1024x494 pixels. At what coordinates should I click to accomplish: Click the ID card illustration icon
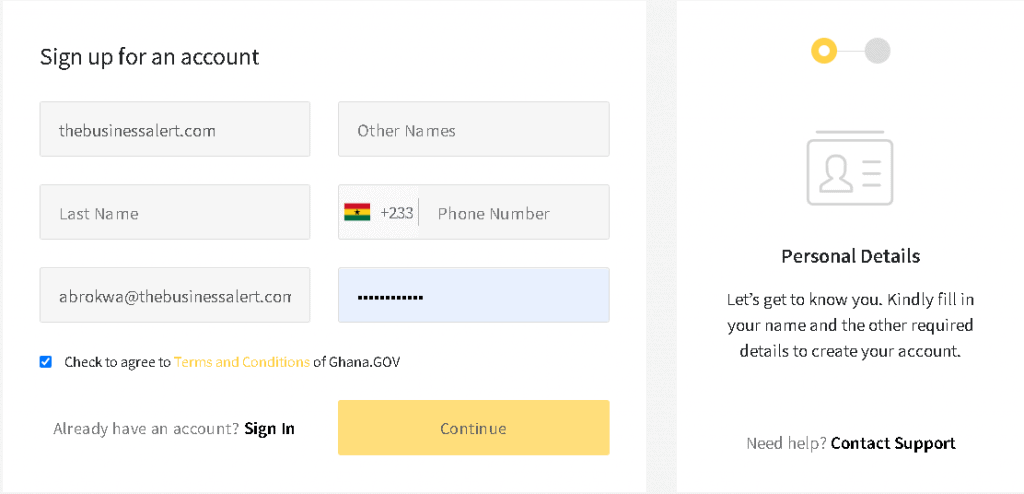click(850, 167)
